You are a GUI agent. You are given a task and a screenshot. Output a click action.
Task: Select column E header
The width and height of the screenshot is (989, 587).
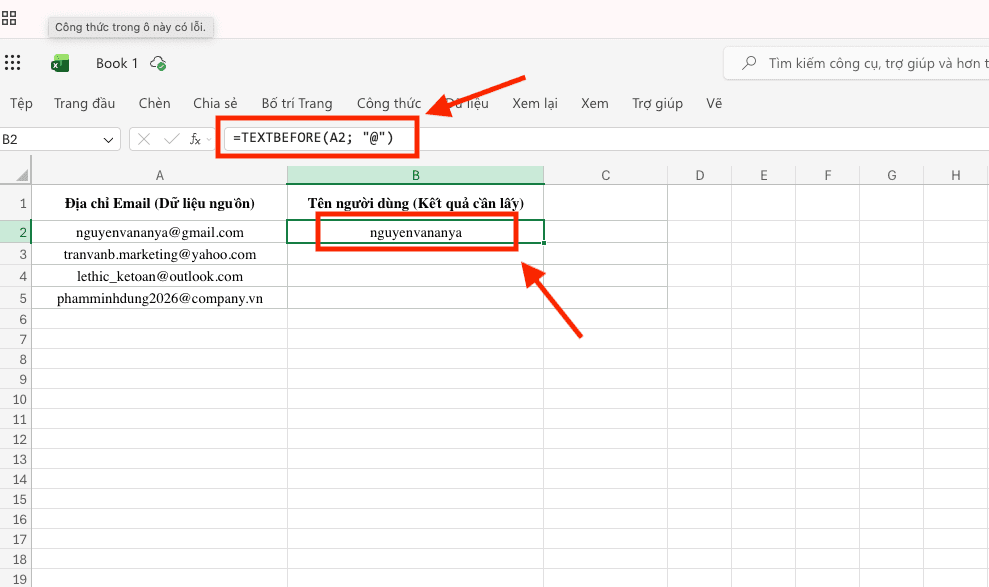(x=764, y=175)
